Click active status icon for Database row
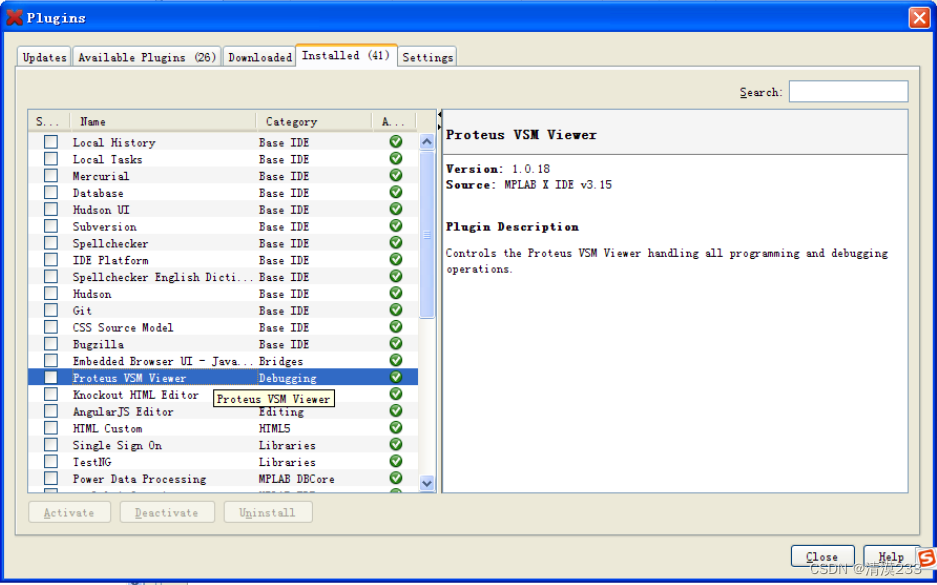The image size is (937, 585). pyautogui.click(x=396, y=192)
